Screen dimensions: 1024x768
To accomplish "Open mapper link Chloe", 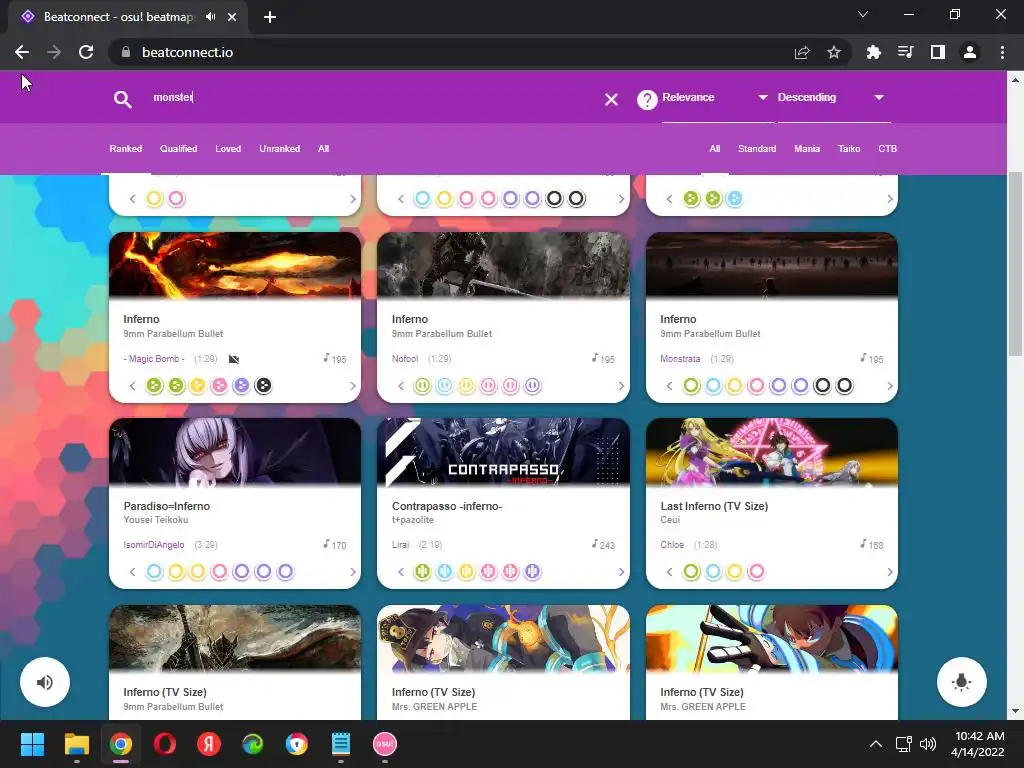I will [x=672, y=545].
